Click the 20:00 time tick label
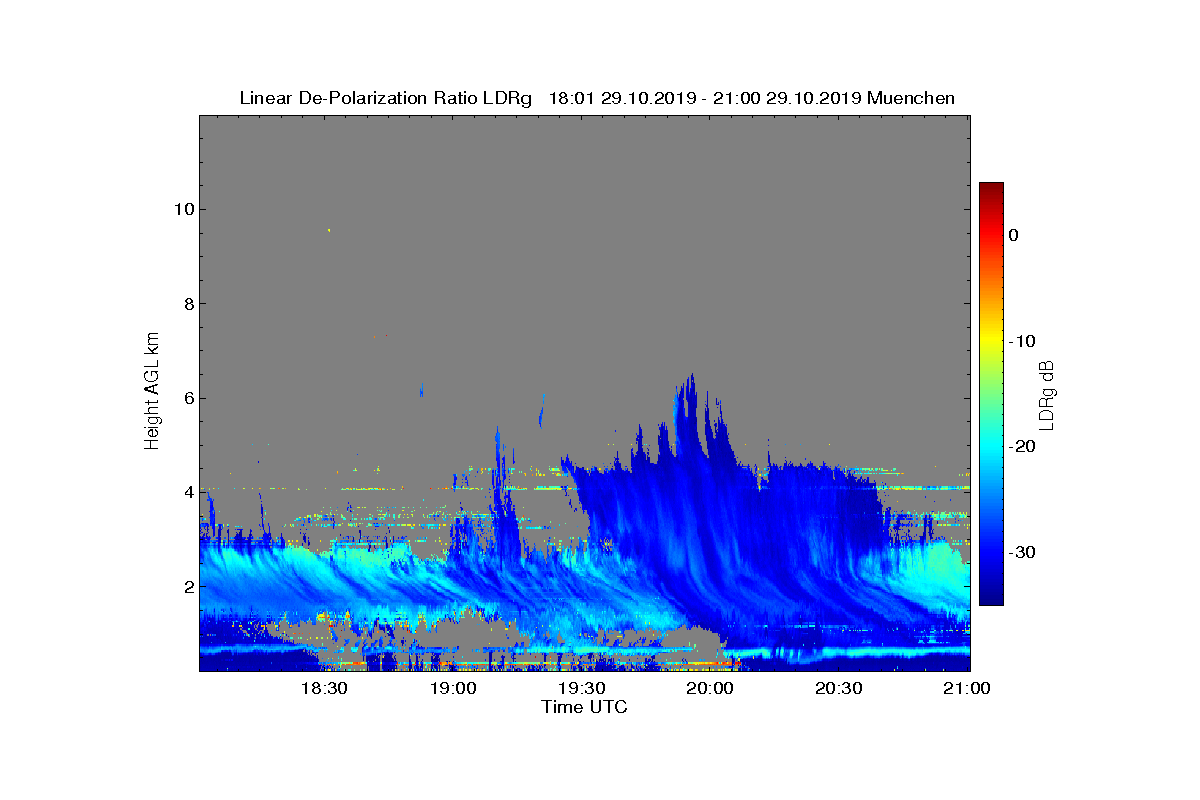Screen dimensions: 1200x800 tap(710, 689)
